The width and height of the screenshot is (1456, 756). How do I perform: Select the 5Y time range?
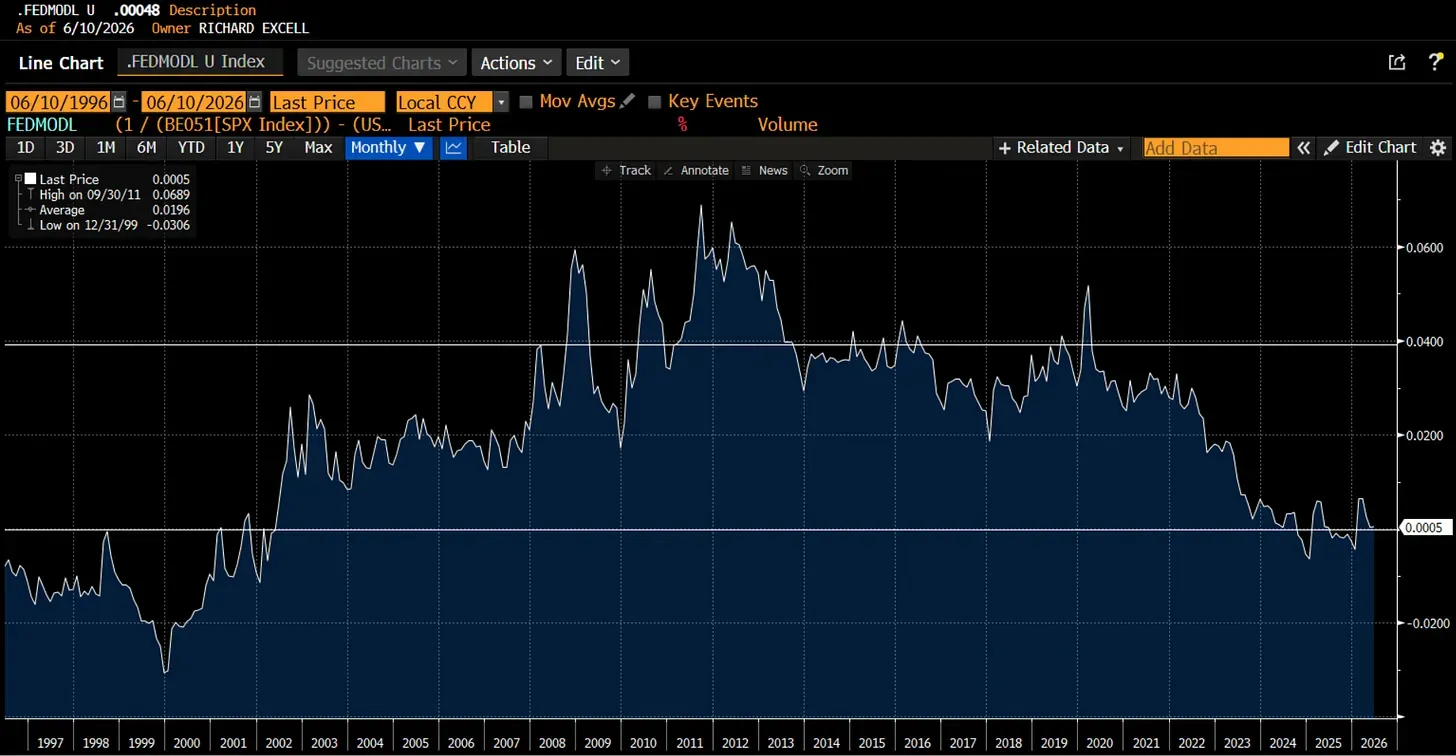click(x=273, y=148)
